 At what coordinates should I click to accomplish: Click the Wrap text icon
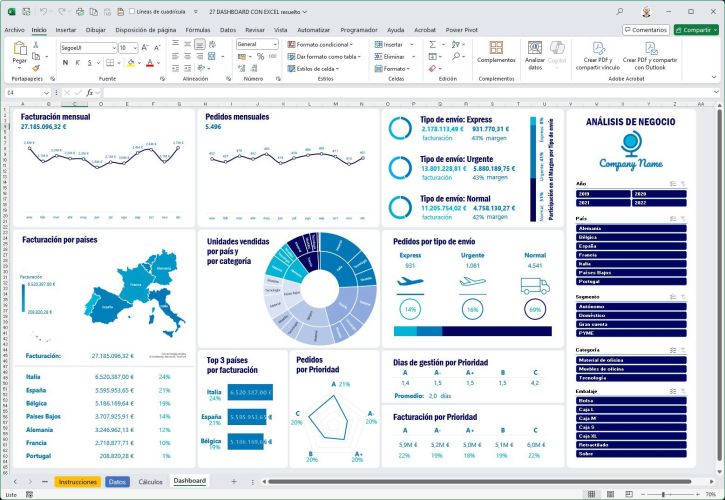point(212,44)
